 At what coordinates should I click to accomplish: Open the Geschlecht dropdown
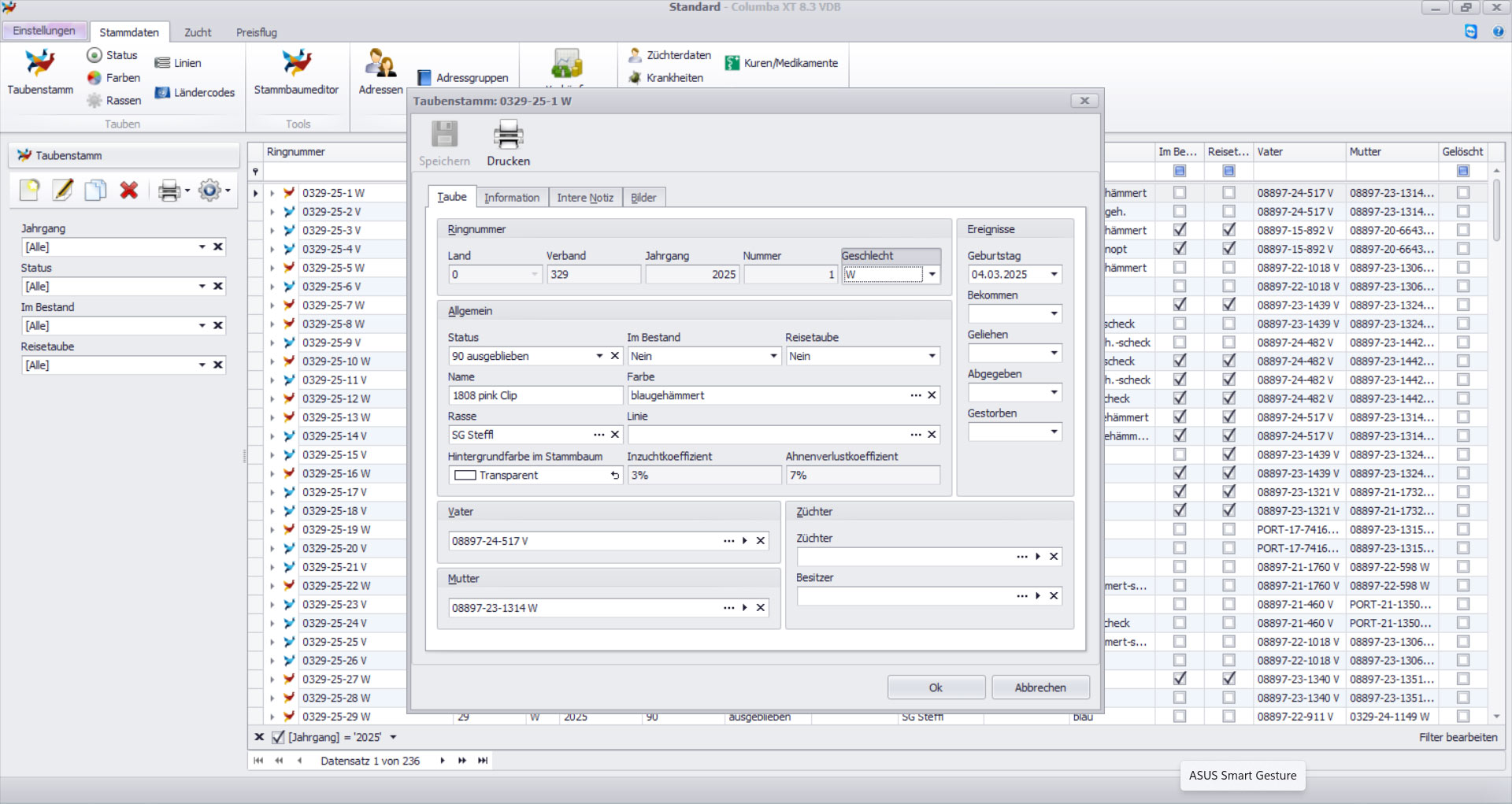point(932,275)
